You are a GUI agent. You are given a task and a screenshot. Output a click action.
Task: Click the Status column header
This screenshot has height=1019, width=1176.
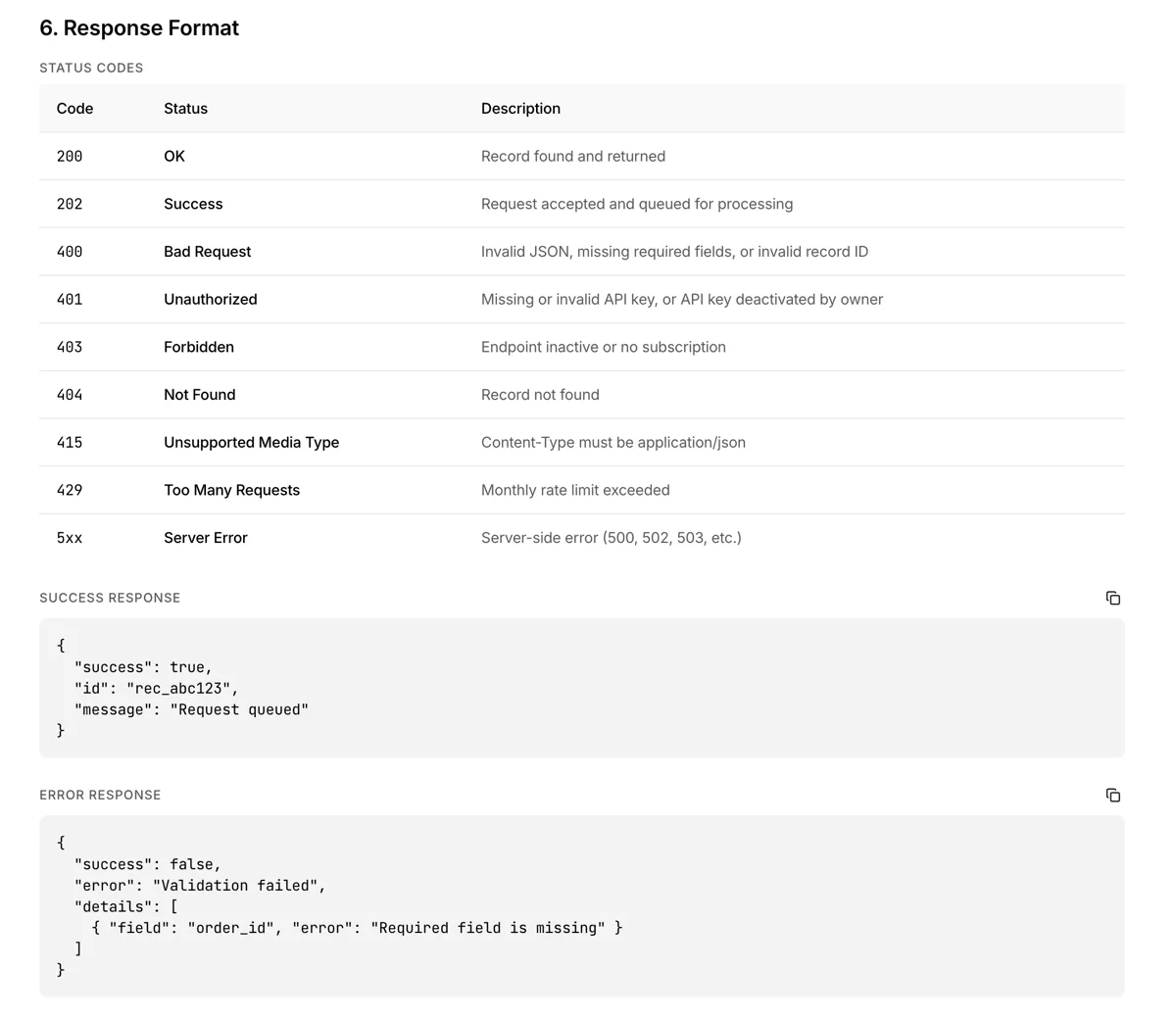[x=185, y=108]
